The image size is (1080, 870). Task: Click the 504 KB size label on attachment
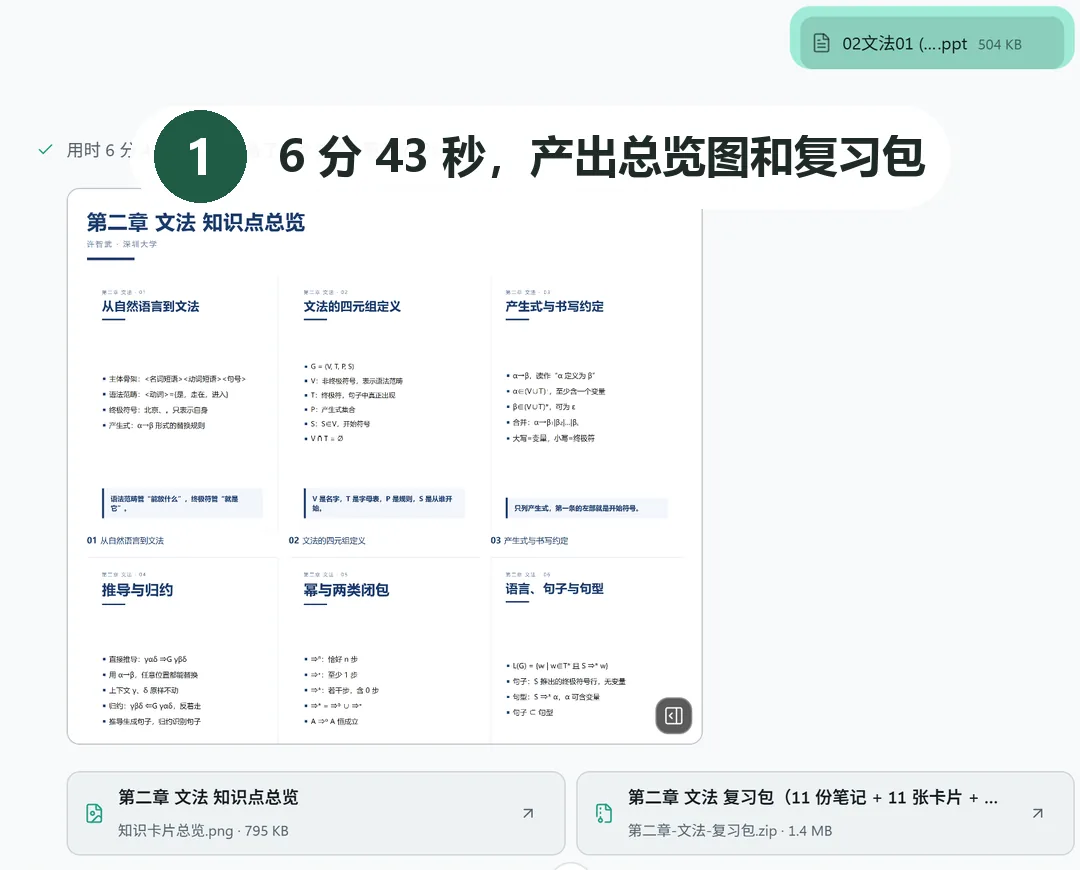[x=1000, y=45]
